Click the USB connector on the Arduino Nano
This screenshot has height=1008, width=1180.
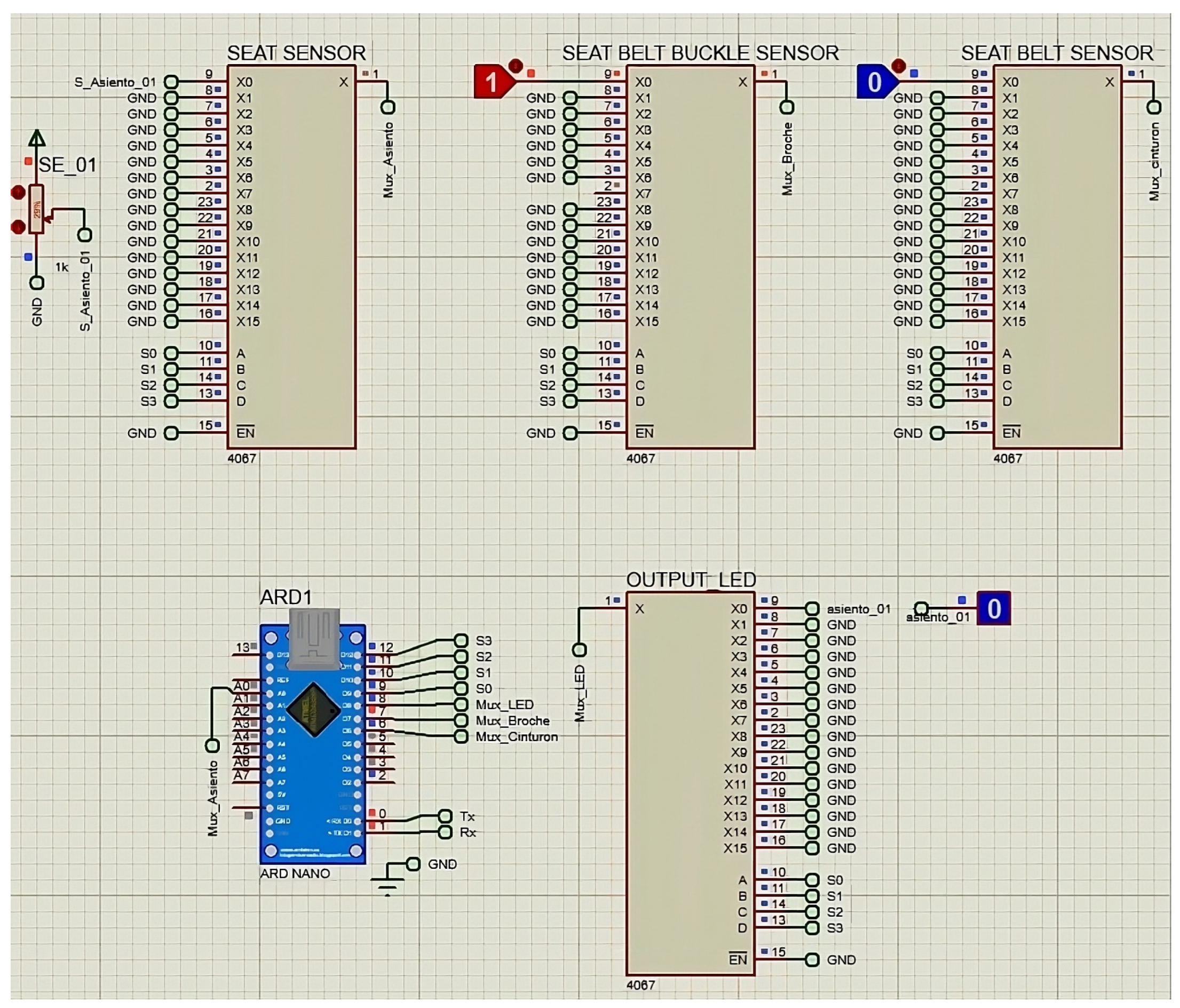click(314, 639)
